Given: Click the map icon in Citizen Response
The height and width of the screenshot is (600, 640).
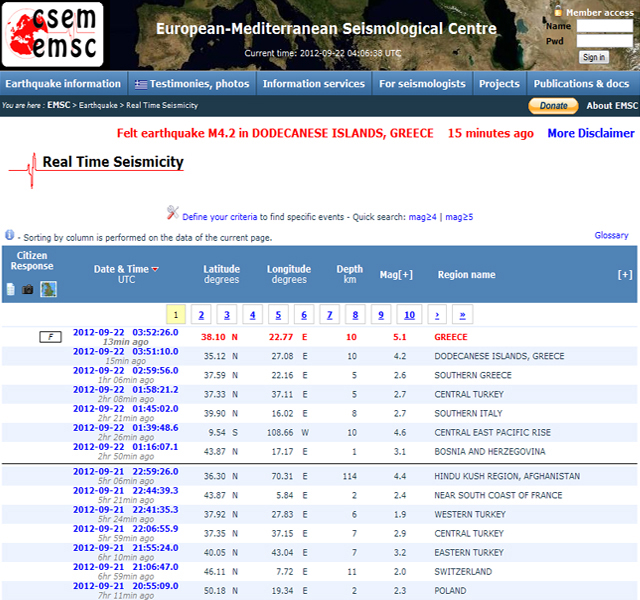Looking at the screenshot, I should (48, 289).
